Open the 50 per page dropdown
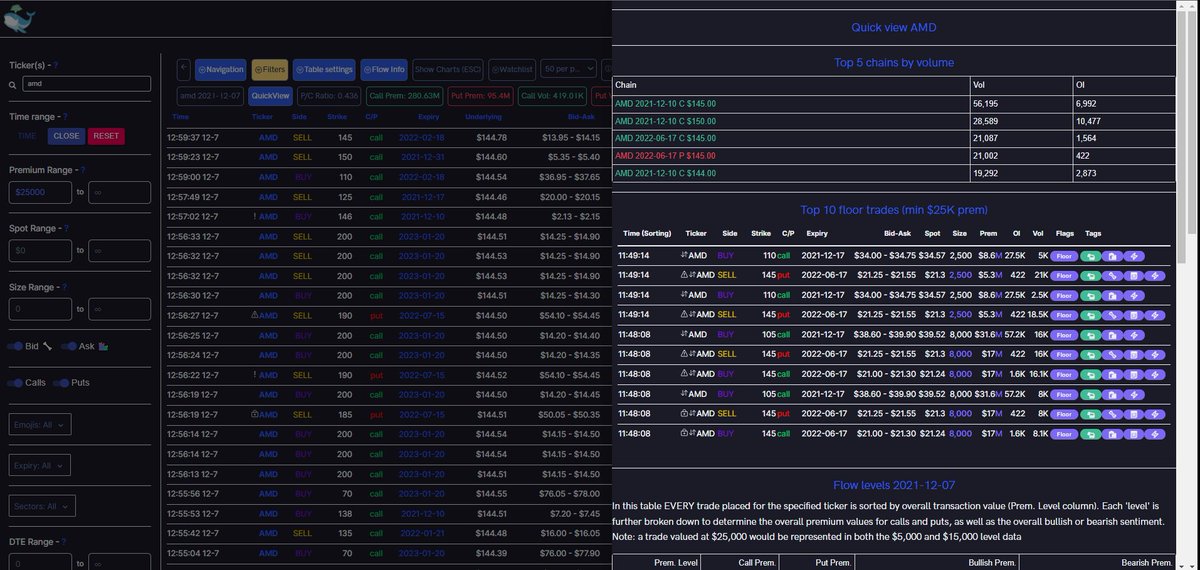1200x570 pixels. click(x=568, y=69)
